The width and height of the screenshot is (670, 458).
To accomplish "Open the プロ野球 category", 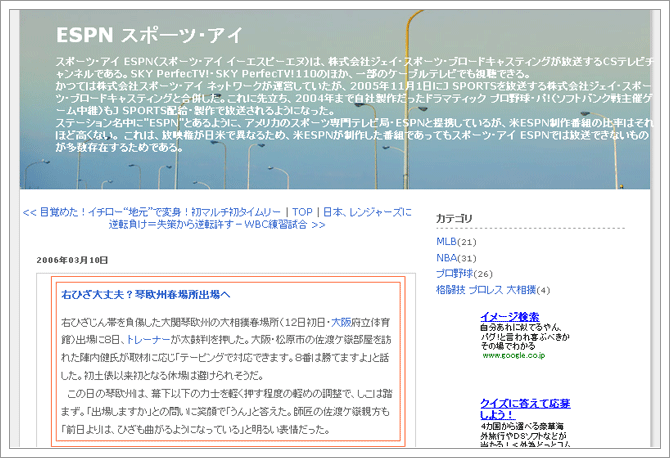I will click(457, 273).
